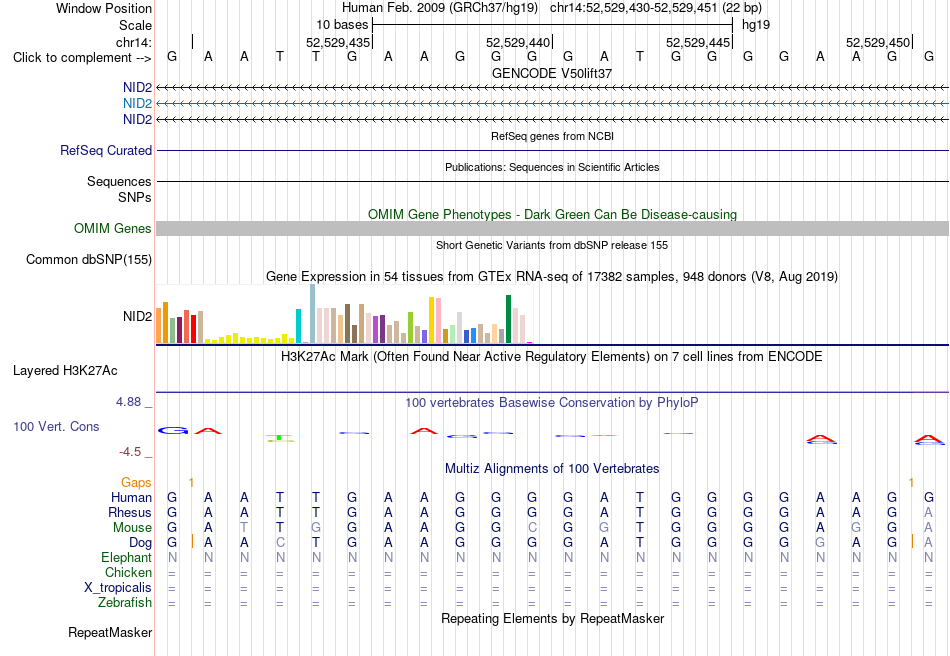
Task: Click the dark green bar in the GTEx chart
Action: (508, 319)
